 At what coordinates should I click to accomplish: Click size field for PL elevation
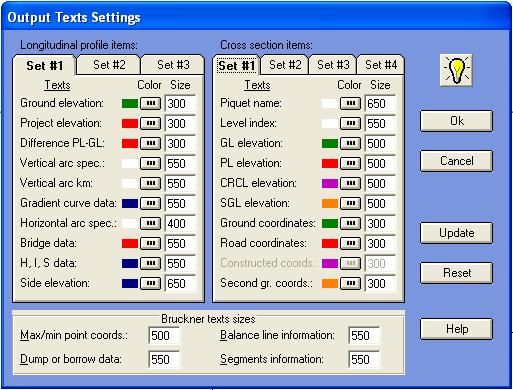380,164
